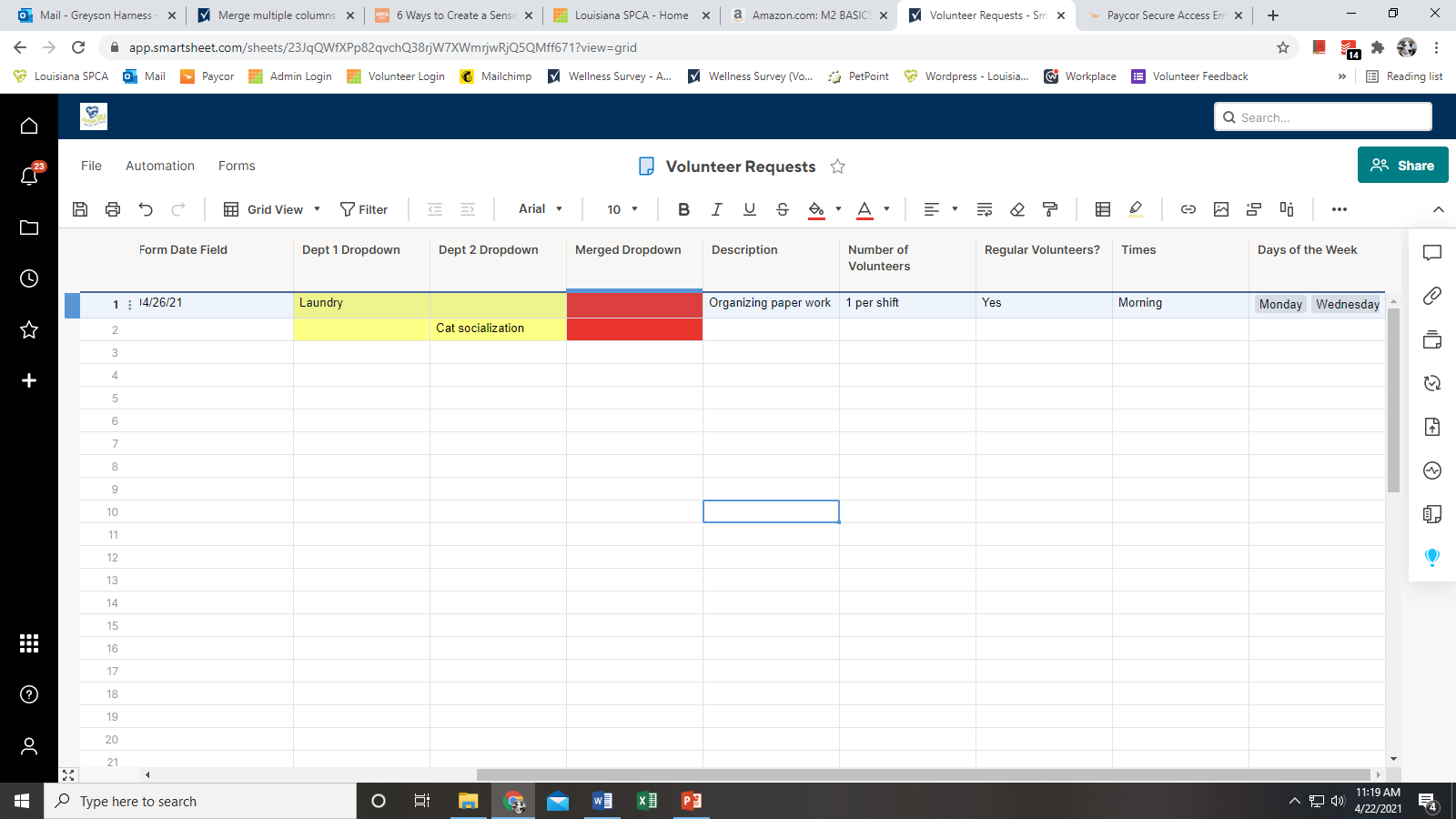Open the Update Requests panel icon
The image size is (1456, 819).
coord(1432,383)
